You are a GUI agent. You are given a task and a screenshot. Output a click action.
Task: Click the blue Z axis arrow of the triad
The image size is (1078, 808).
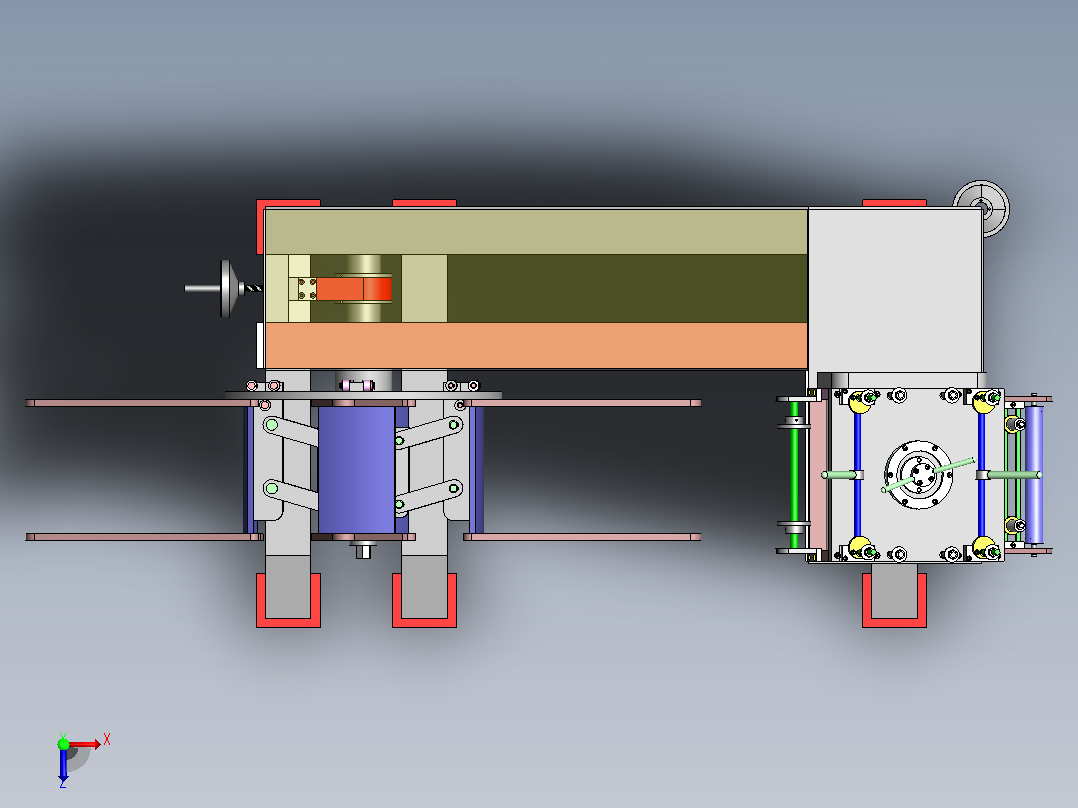tap(63, 765)
